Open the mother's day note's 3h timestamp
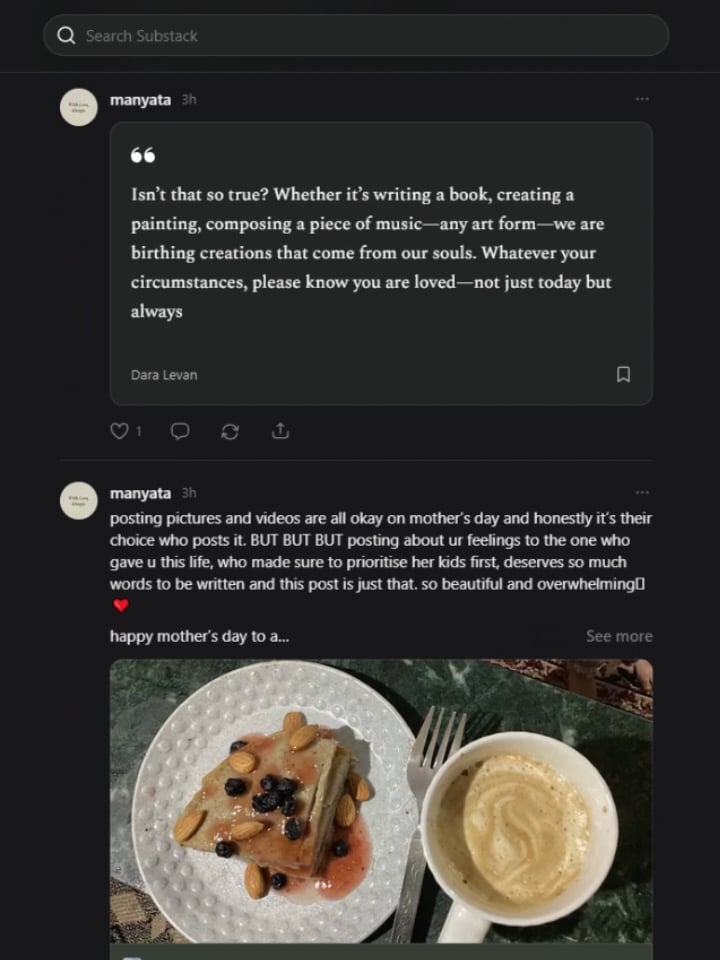The image size is (720, 960). point(189,493)
